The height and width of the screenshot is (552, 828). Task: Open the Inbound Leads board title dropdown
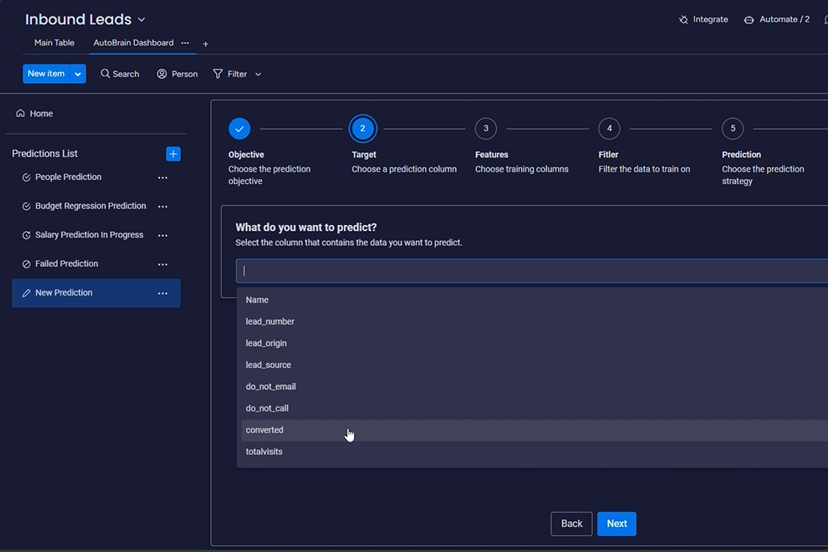(141, 20)
